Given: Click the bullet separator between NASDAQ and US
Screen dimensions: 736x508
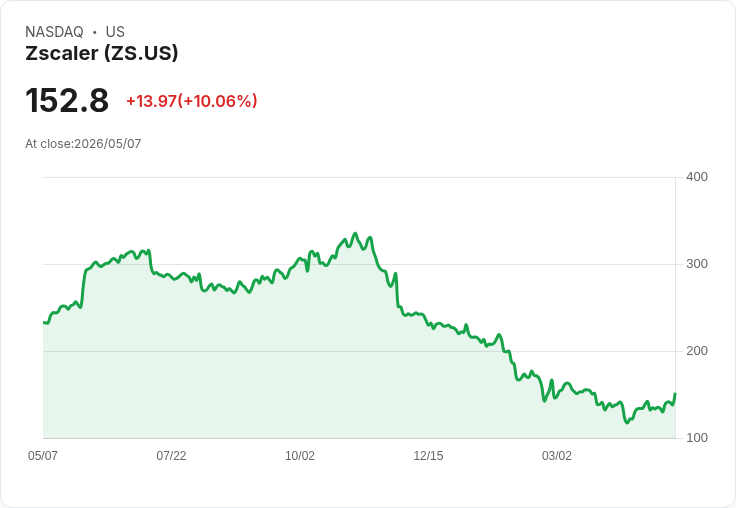Looking at the screenshot, I should click(94, 32).
